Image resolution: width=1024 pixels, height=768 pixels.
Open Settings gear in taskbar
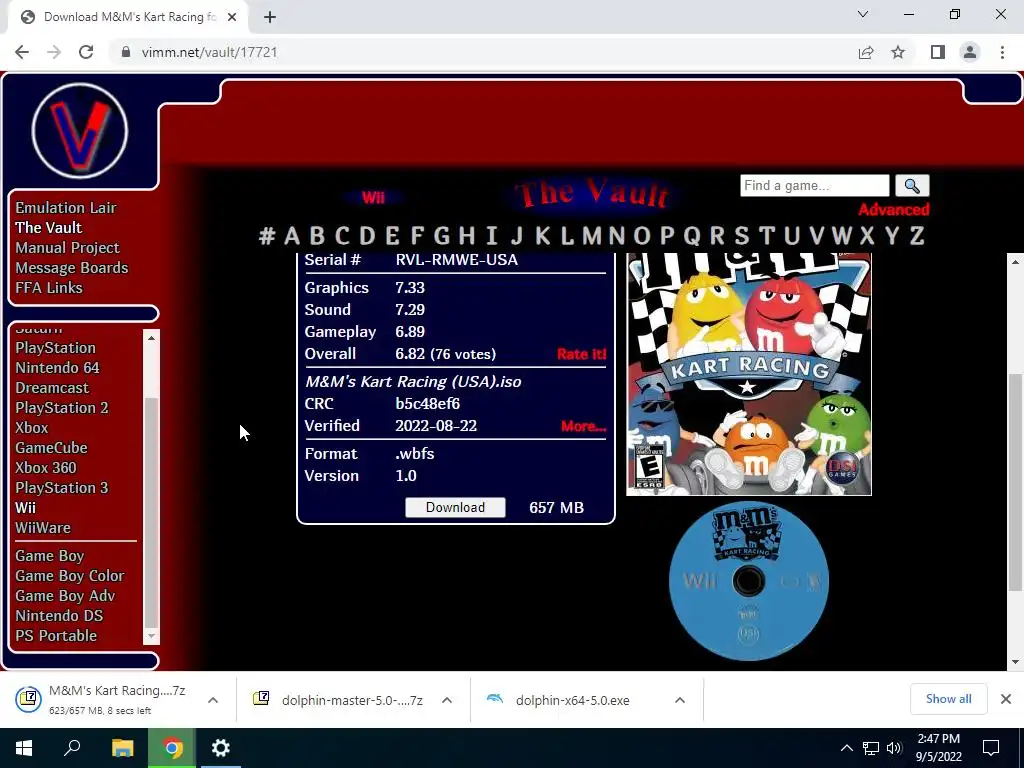click(221, 748)
